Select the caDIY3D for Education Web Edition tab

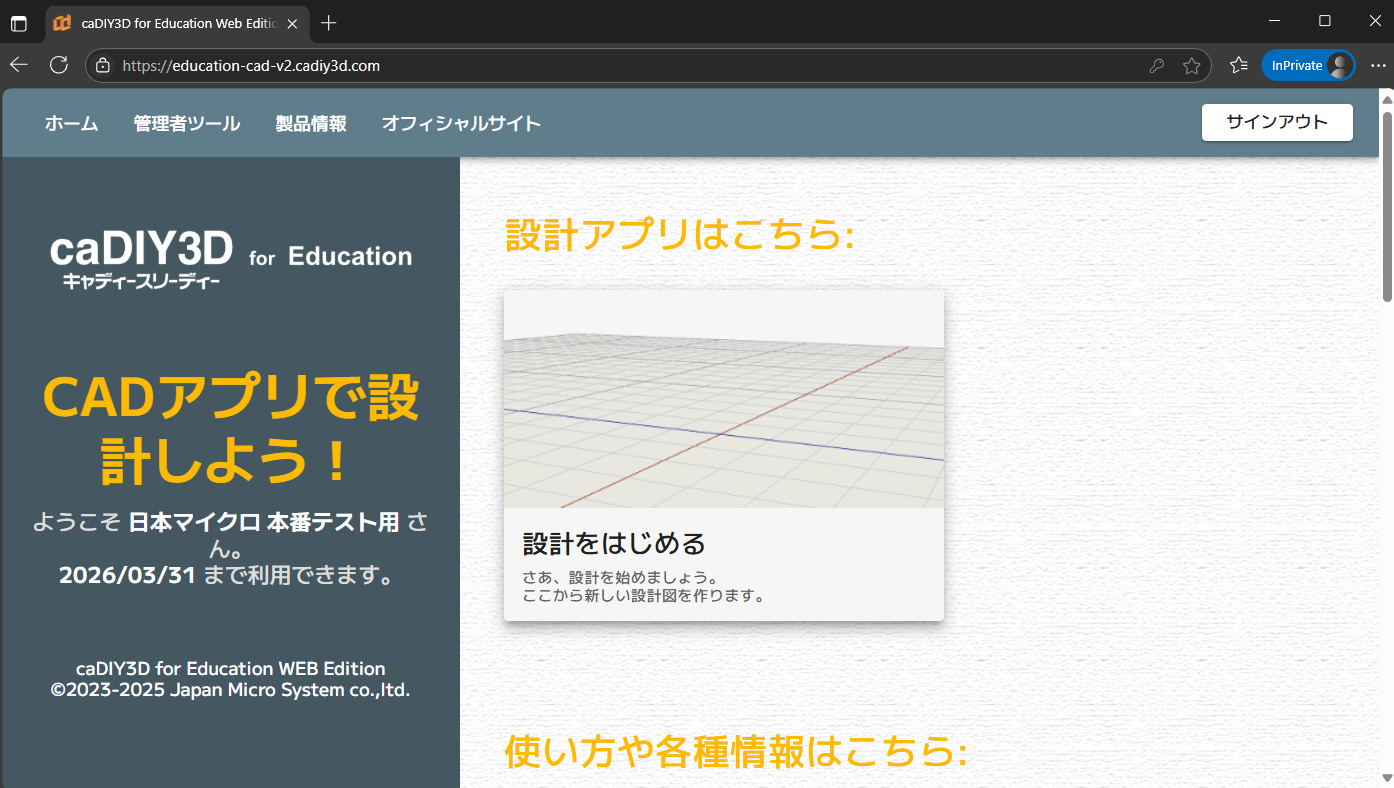tap(178, 23)
